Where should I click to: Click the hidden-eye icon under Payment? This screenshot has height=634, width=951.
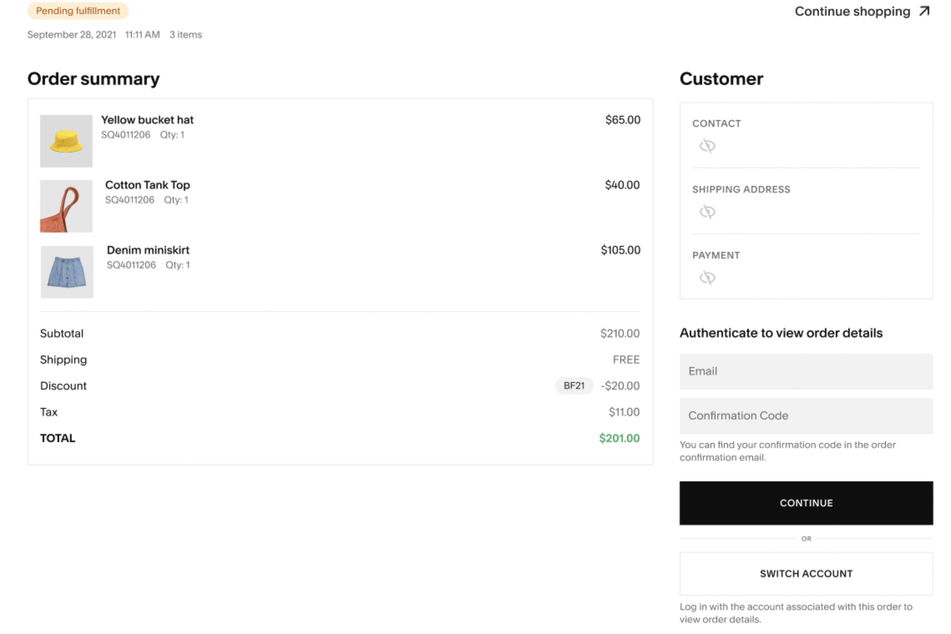[707, 278]
